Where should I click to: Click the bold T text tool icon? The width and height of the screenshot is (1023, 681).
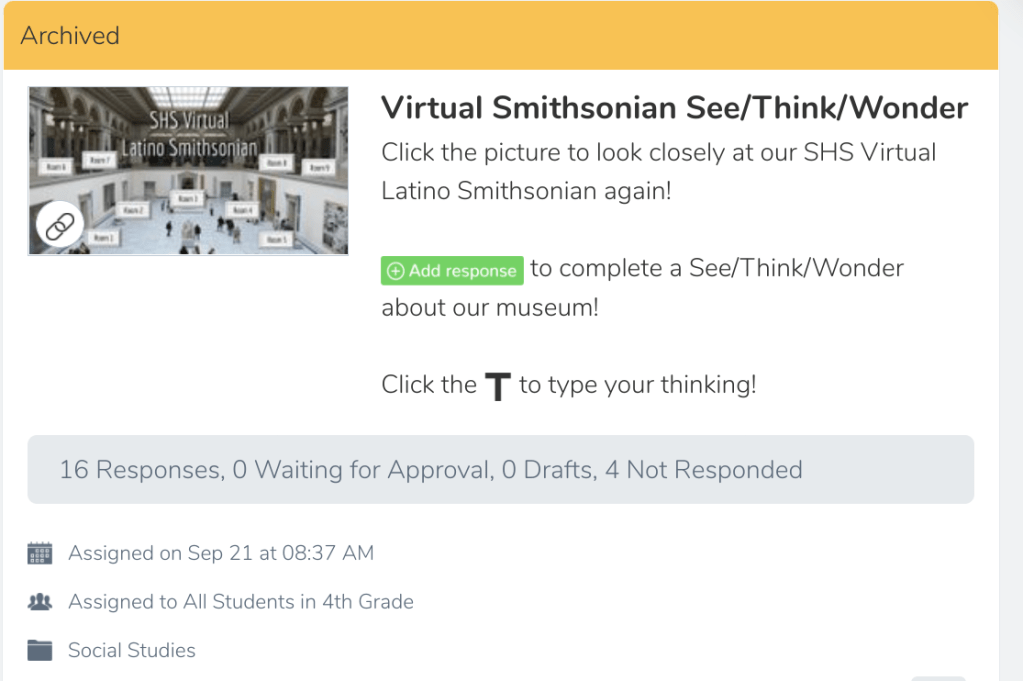(497, 386)
